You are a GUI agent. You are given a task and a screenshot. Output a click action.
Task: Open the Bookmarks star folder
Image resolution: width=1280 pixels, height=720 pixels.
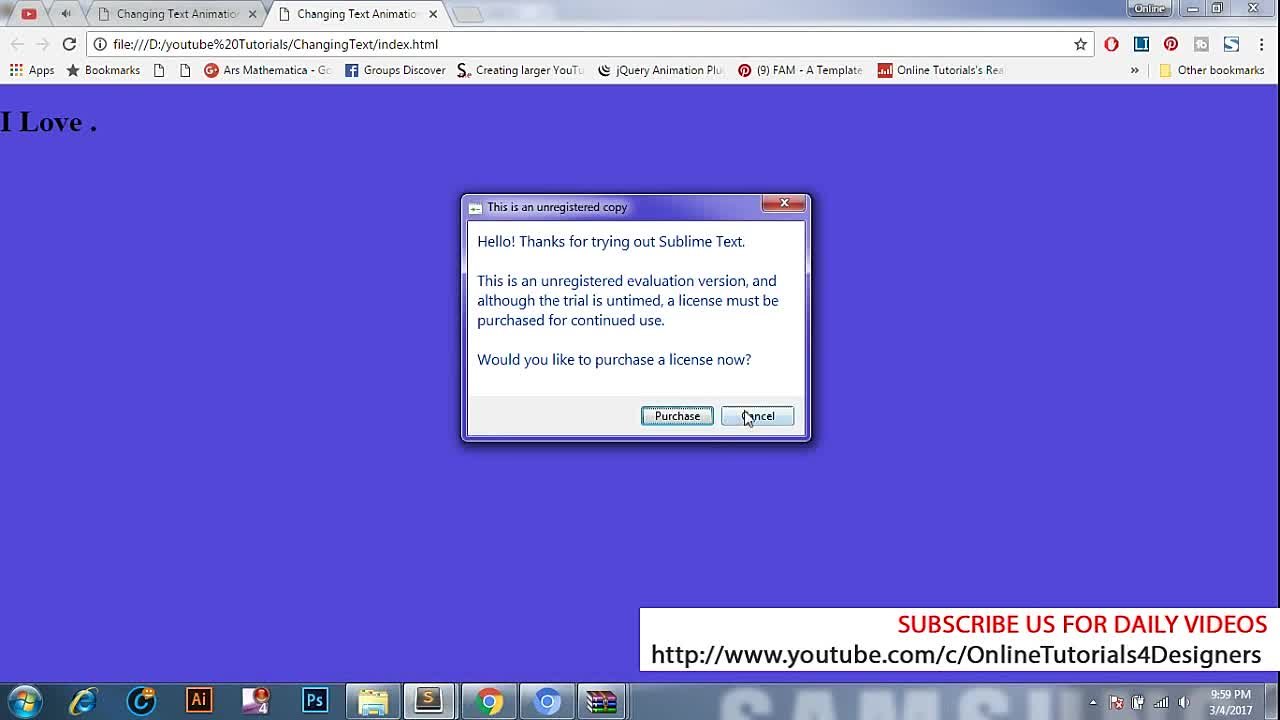[x=103, y=70]
